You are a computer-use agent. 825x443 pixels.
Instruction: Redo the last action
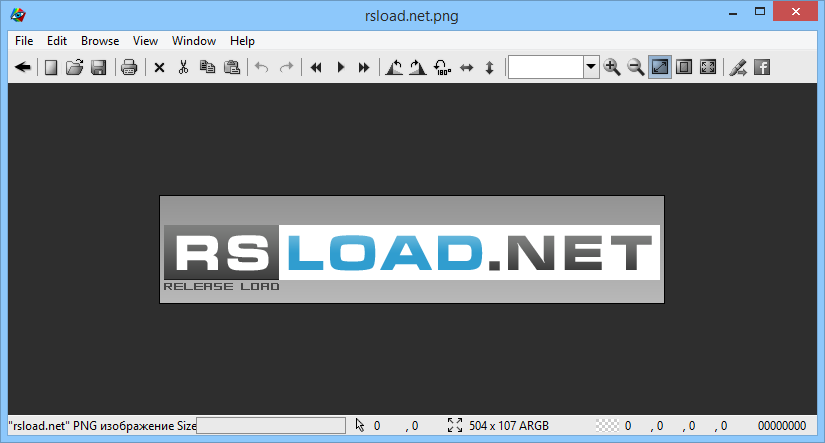[286, 67]
